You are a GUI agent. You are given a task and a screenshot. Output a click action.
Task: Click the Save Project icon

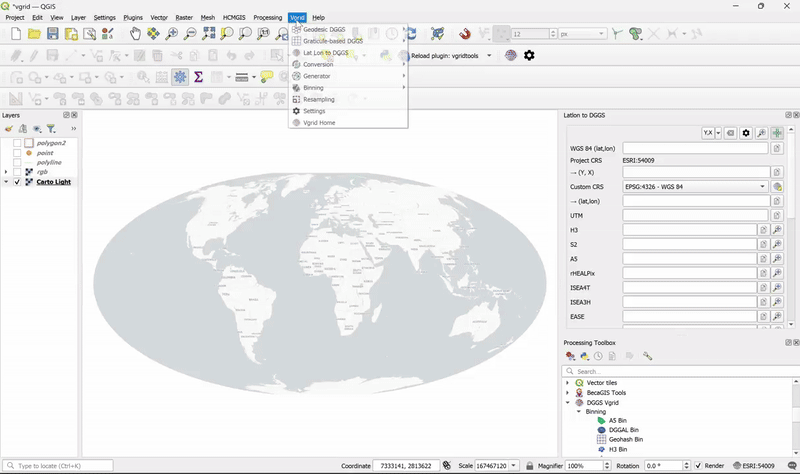coord(53,34)
